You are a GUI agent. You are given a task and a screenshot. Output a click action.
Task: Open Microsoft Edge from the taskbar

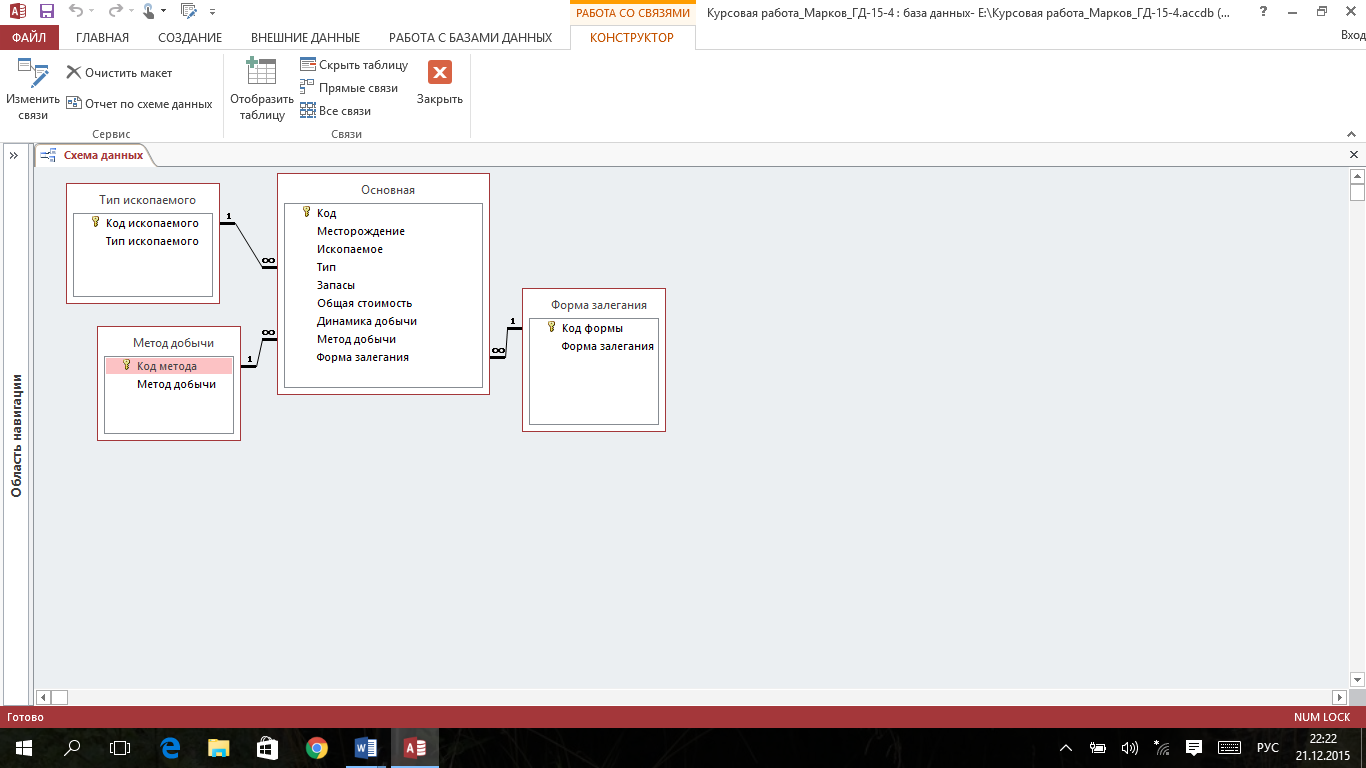[170, 748]
